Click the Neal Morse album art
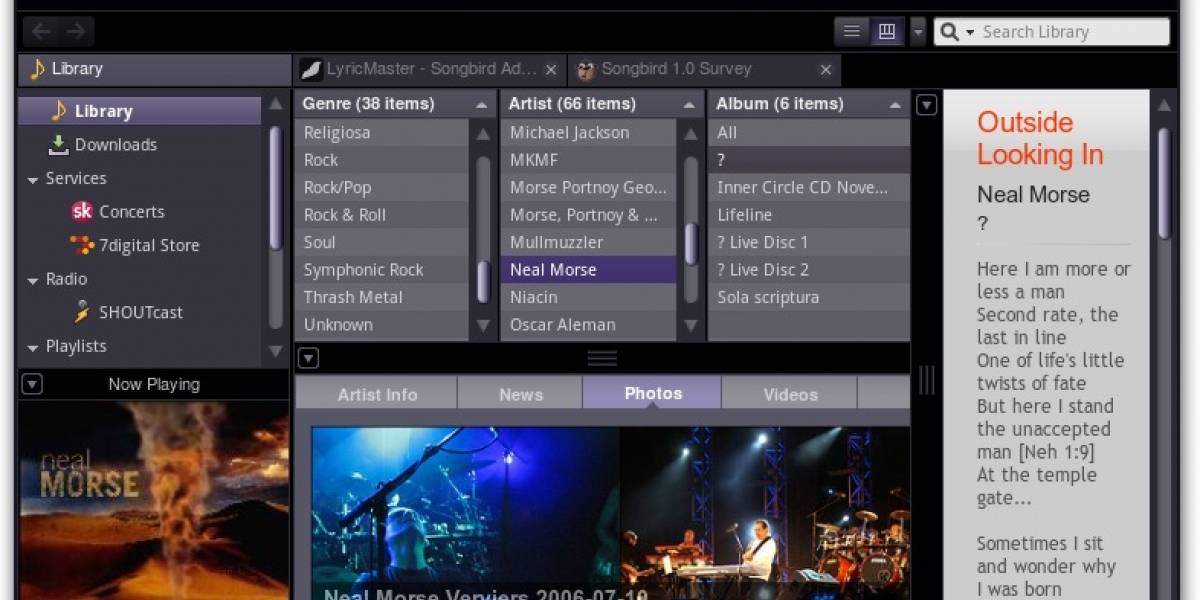The height and width of the screenshot is (600, 1200). [x=154, y=500]
